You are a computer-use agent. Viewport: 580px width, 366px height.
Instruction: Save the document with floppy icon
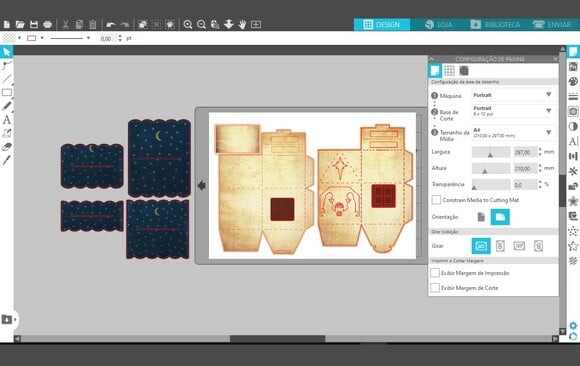(34, 24)
